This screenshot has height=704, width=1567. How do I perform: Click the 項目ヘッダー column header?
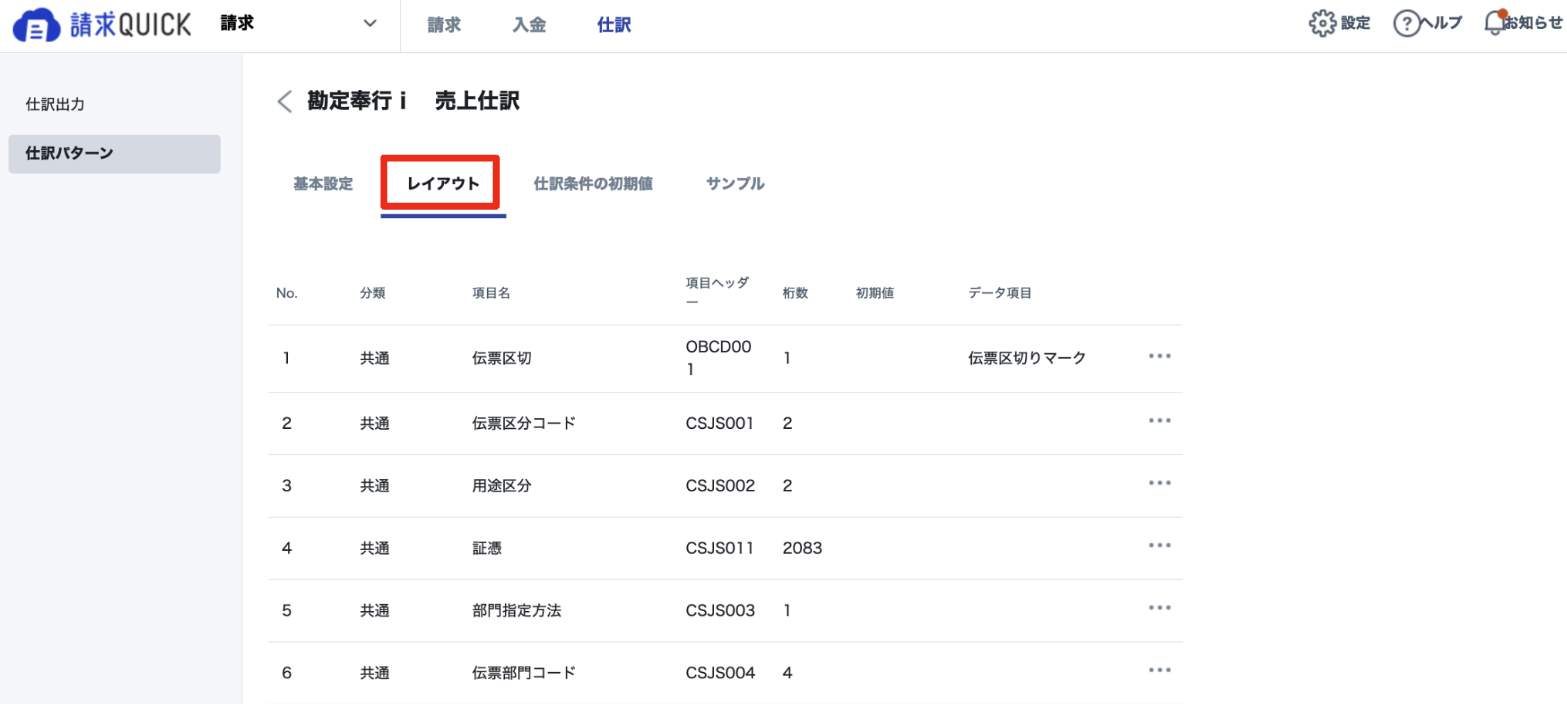[x=717, y=293]
